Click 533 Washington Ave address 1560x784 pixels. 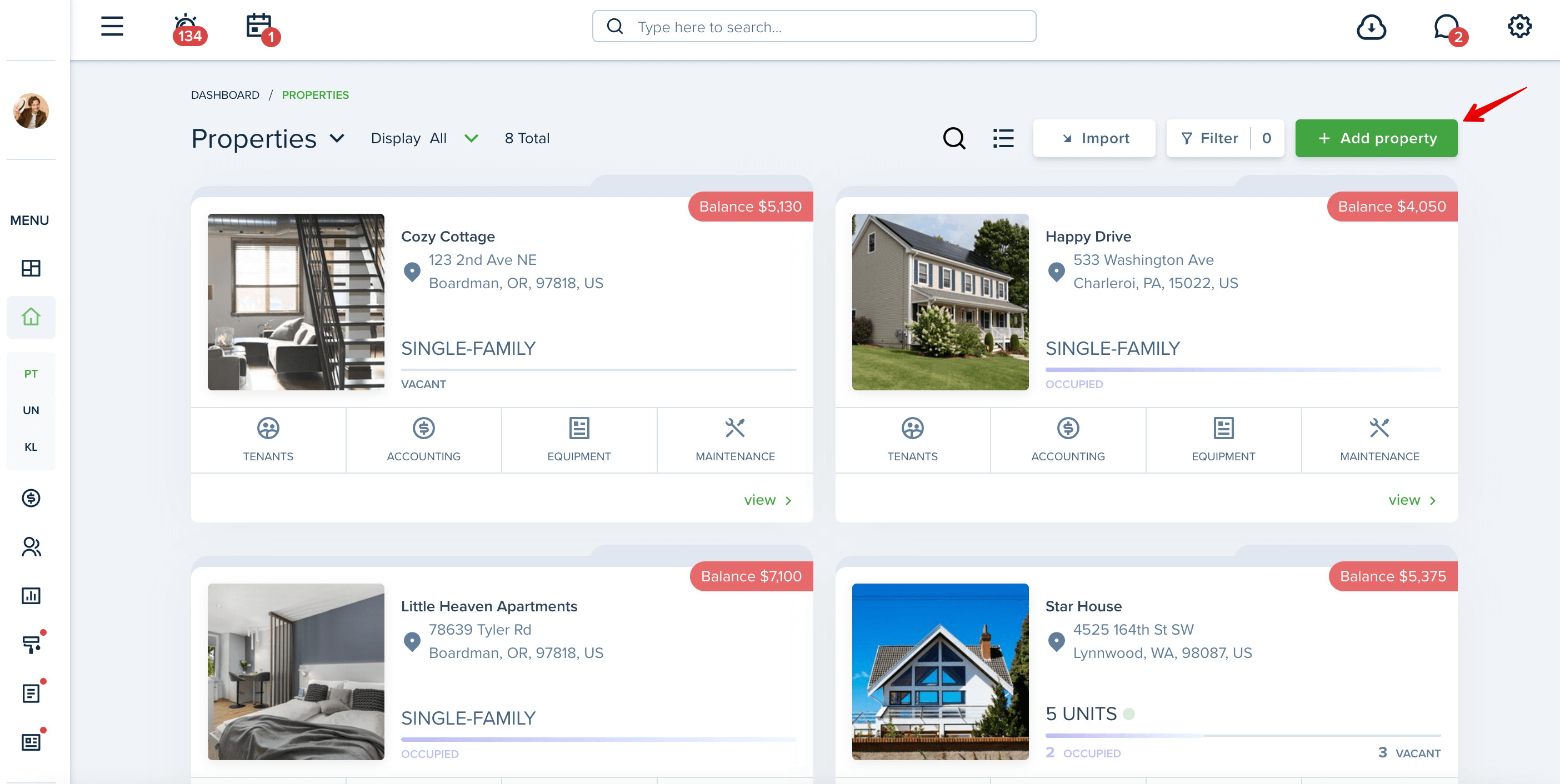[x=1143, y=260]
